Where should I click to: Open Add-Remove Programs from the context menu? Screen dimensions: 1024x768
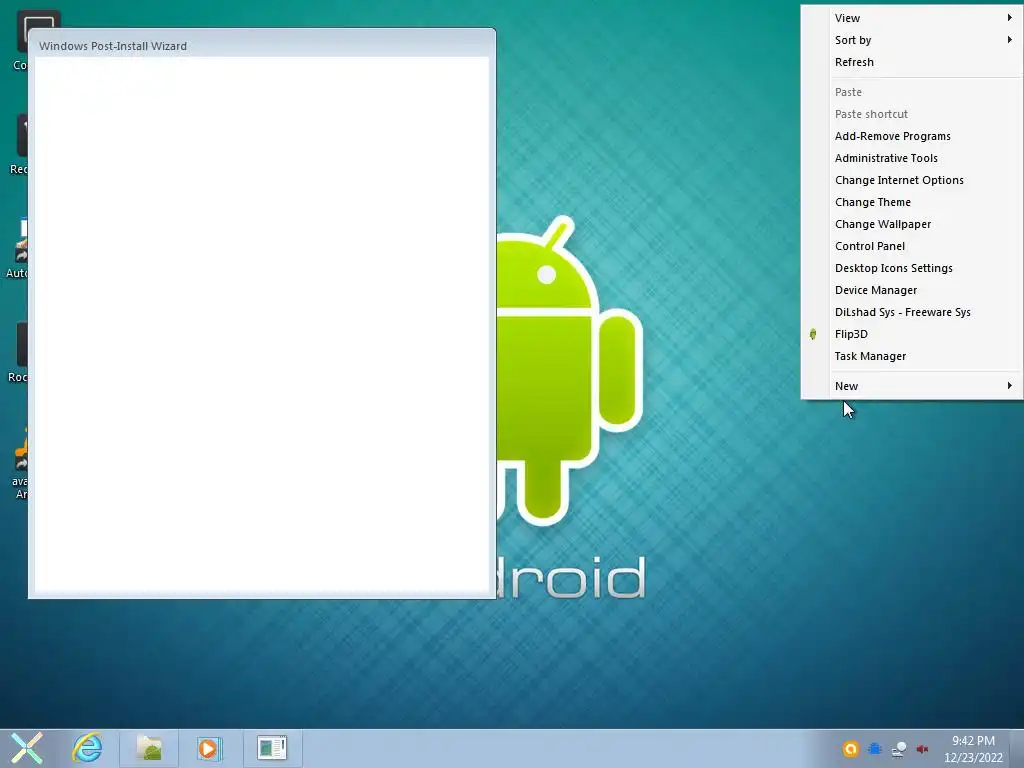912,136
